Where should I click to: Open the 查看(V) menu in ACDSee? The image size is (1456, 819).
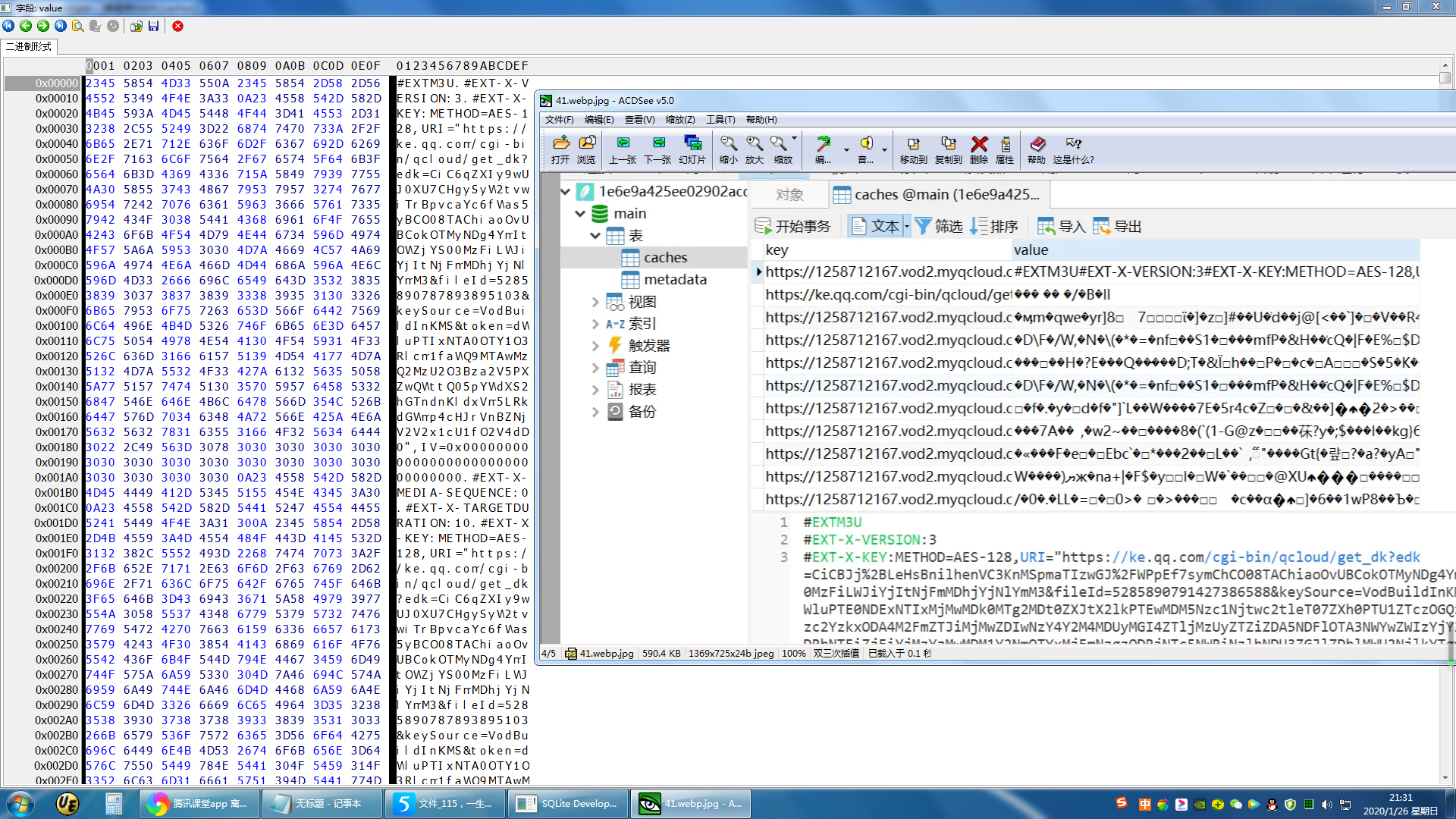[x=639, y=120]
